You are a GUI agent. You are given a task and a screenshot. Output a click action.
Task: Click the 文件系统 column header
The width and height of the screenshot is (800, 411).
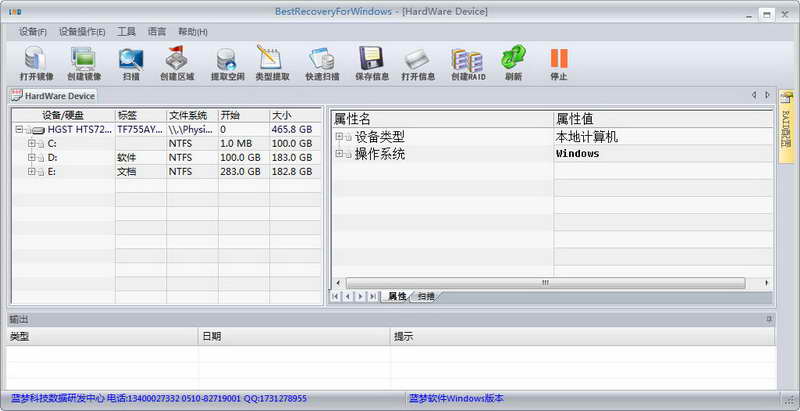(x=192, y=115)
